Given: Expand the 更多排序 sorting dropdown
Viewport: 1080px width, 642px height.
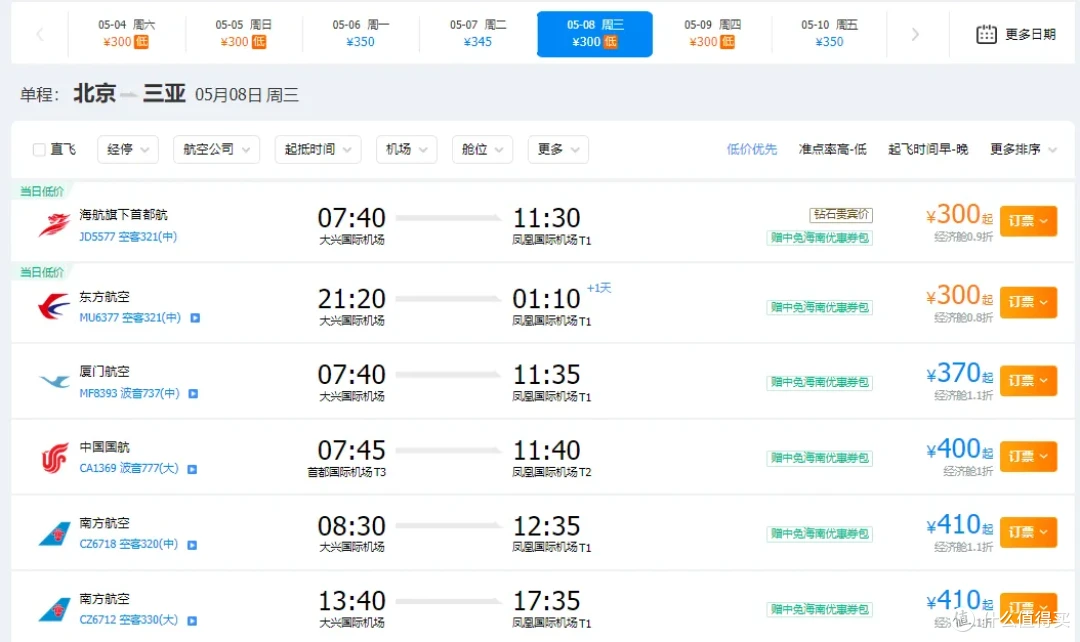Looking at the screenshot, I should point(1023,149).
